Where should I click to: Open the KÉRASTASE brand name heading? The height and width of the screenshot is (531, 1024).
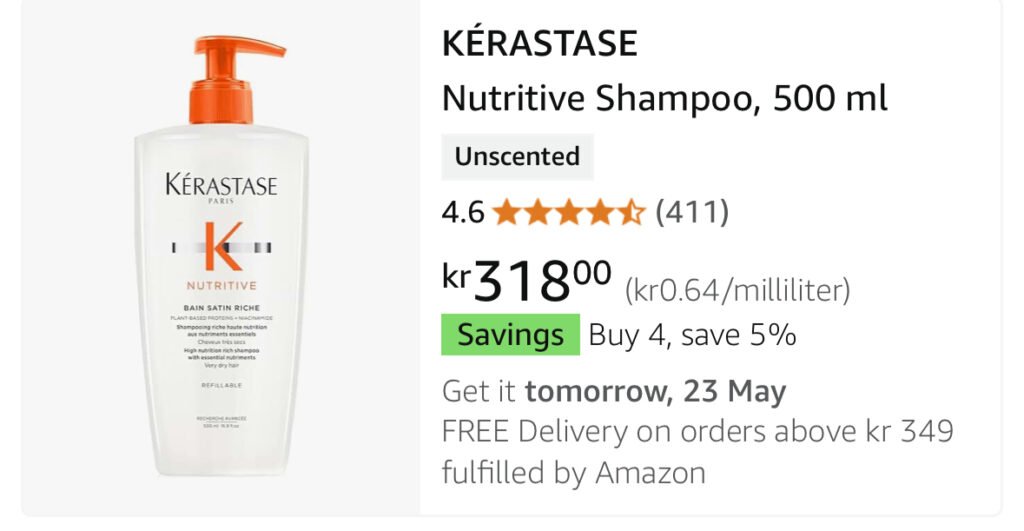(x=539, y=44)
